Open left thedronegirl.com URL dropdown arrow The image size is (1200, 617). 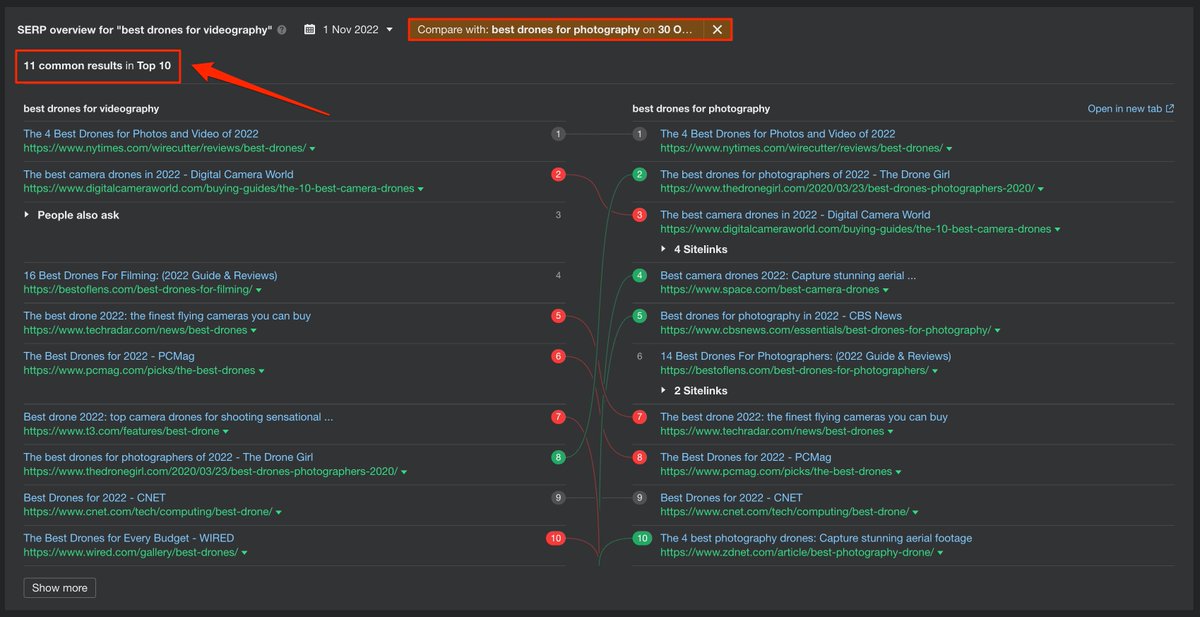pos(404,472)
